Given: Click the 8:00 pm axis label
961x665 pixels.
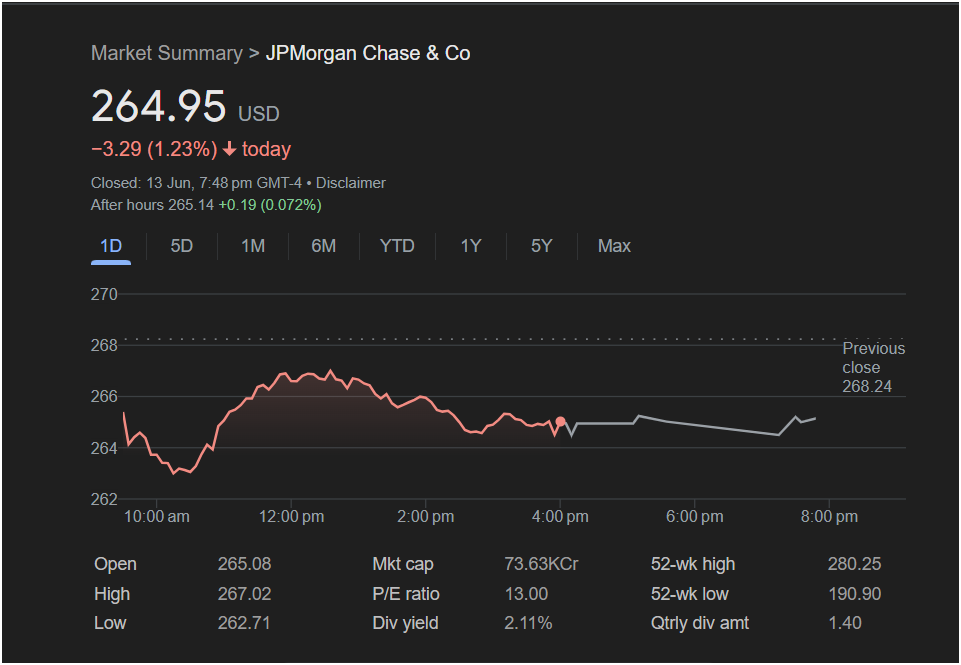Looking at the screenshot, I should point(829,517).
